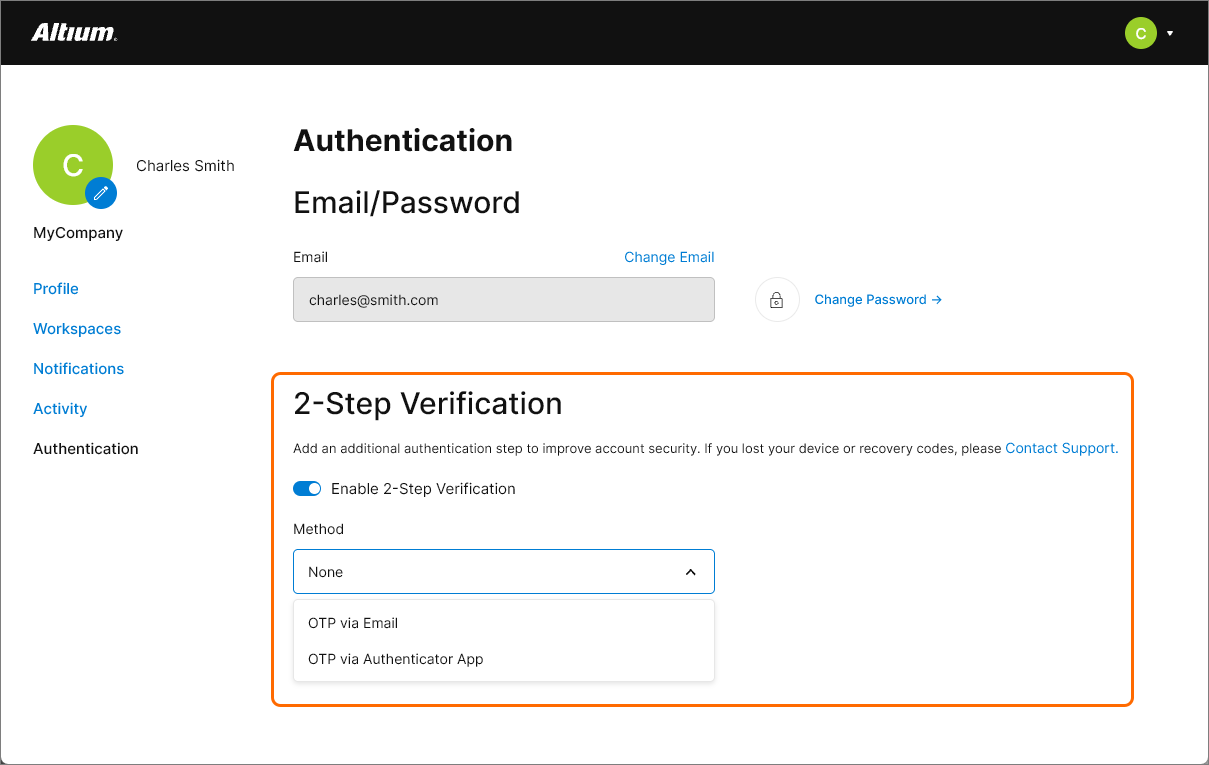Collapse the Method dropdown chevron
This screenshot has width=1209, height=765.
(x=690, y=572)
